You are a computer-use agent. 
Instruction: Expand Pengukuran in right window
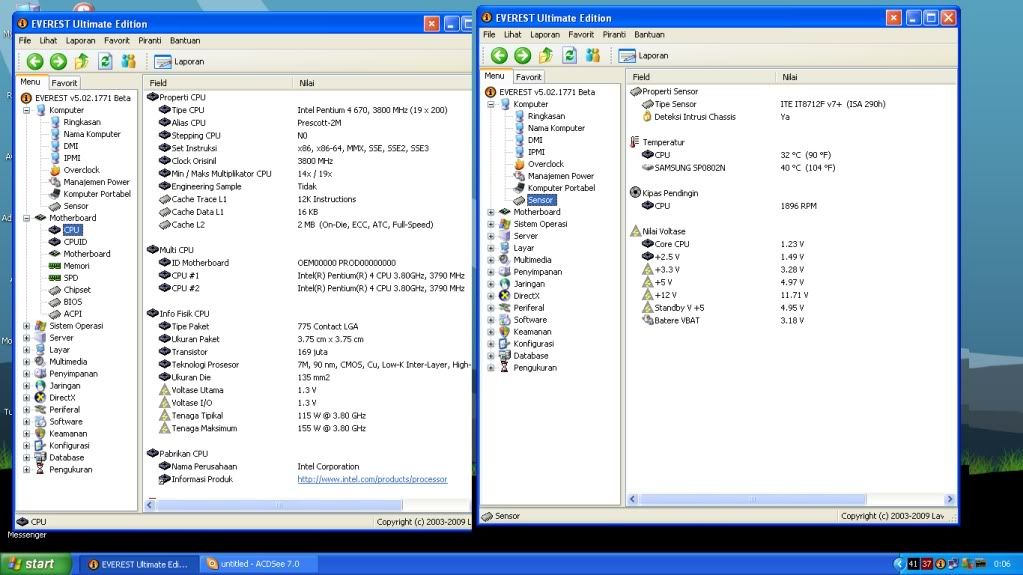coord(491,367)
